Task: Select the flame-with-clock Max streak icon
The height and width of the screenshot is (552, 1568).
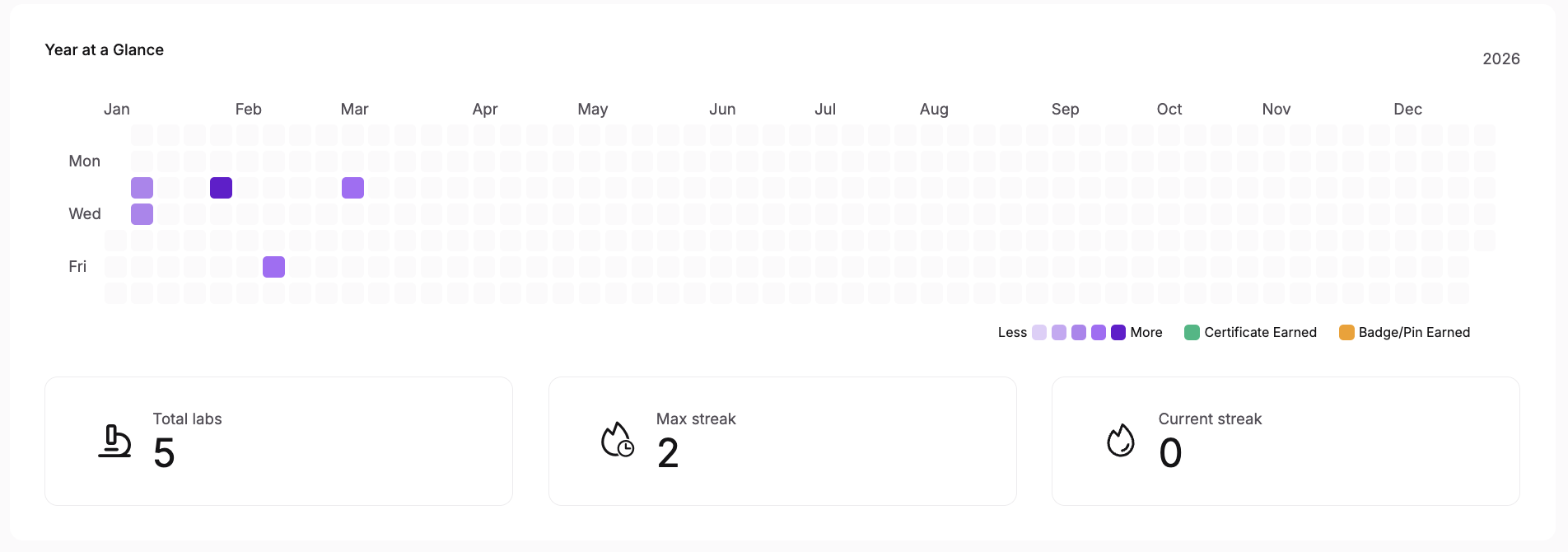Action: [x=618, y=440]
